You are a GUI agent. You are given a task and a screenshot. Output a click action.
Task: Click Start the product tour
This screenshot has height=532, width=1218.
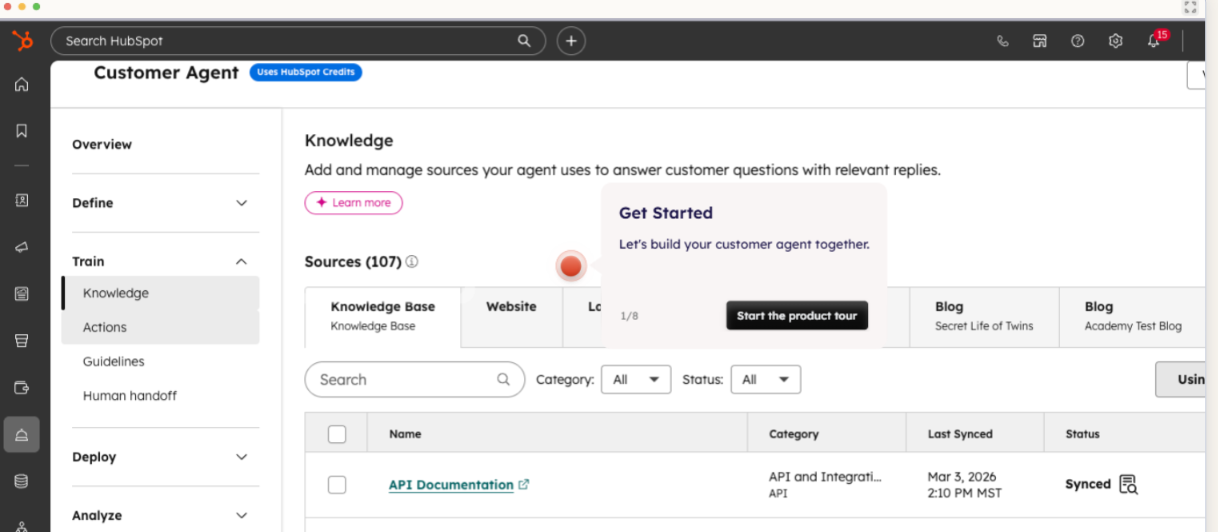pyautogui.click(x=797, y=316)
